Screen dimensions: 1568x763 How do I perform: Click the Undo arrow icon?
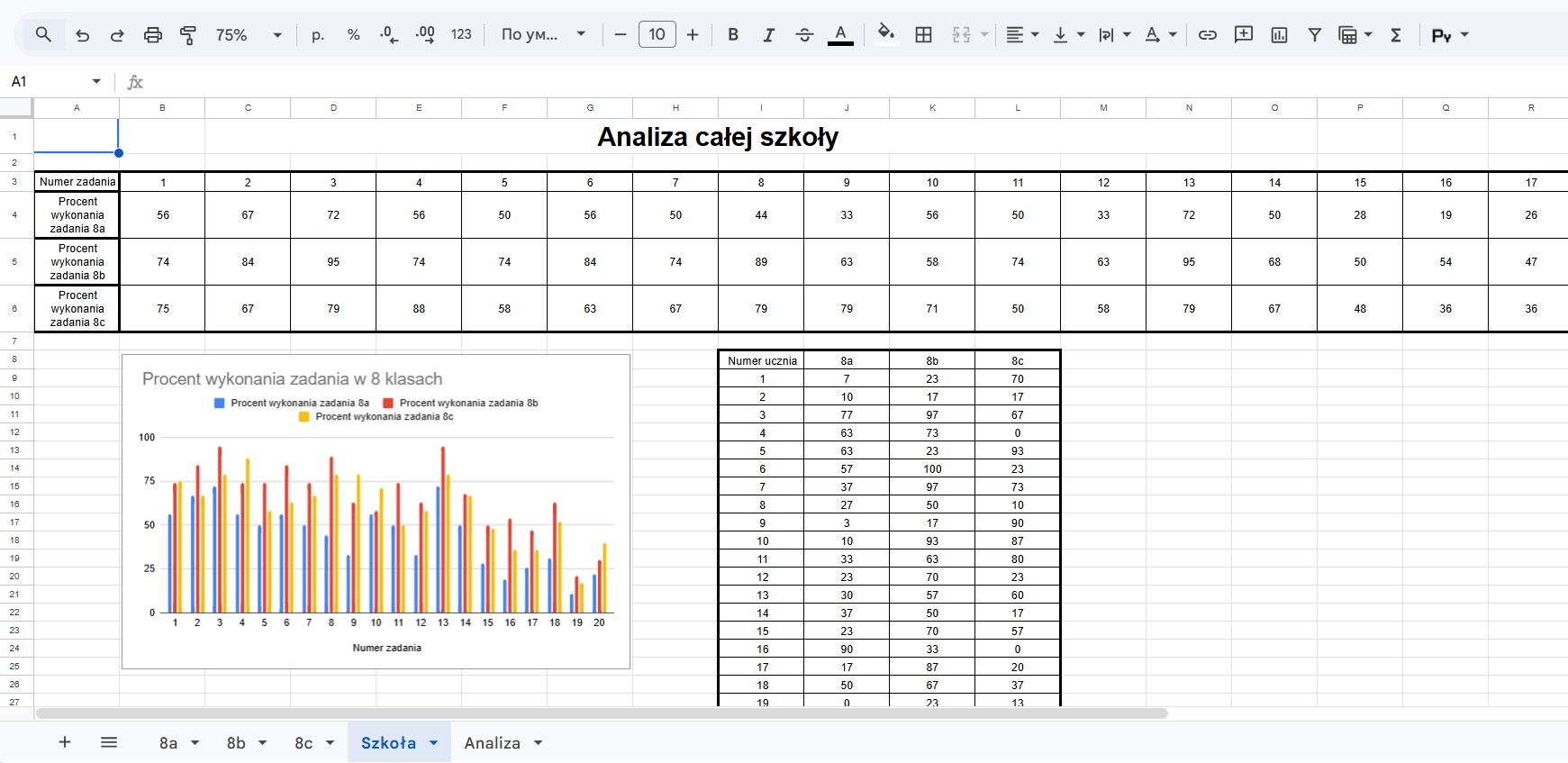82,35
